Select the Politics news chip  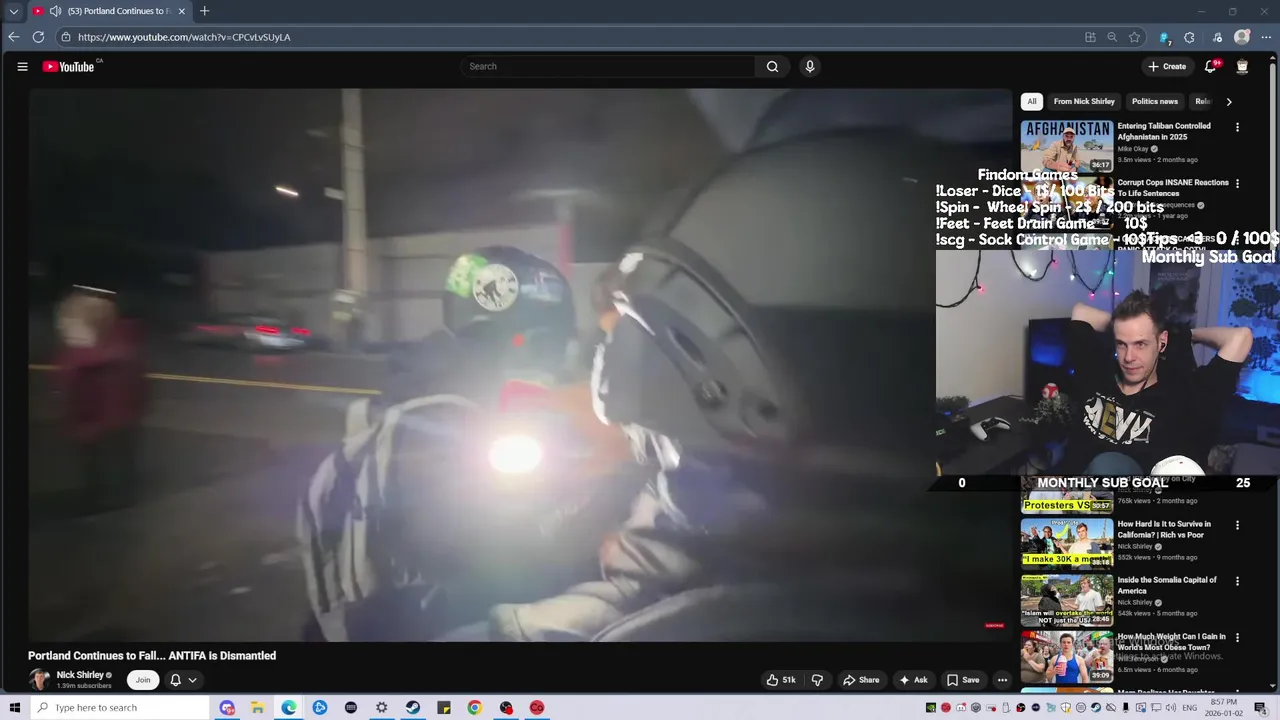coord(1155,101)
